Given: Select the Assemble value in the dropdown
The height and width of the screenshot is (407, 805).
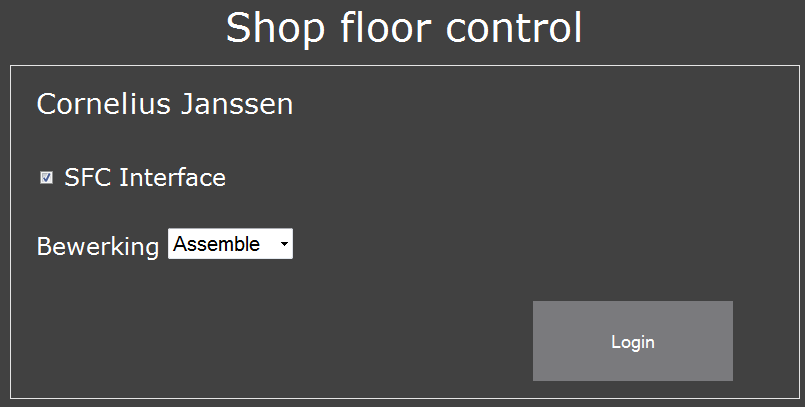Looking at the screenshot, I should [x=217, y=244].
